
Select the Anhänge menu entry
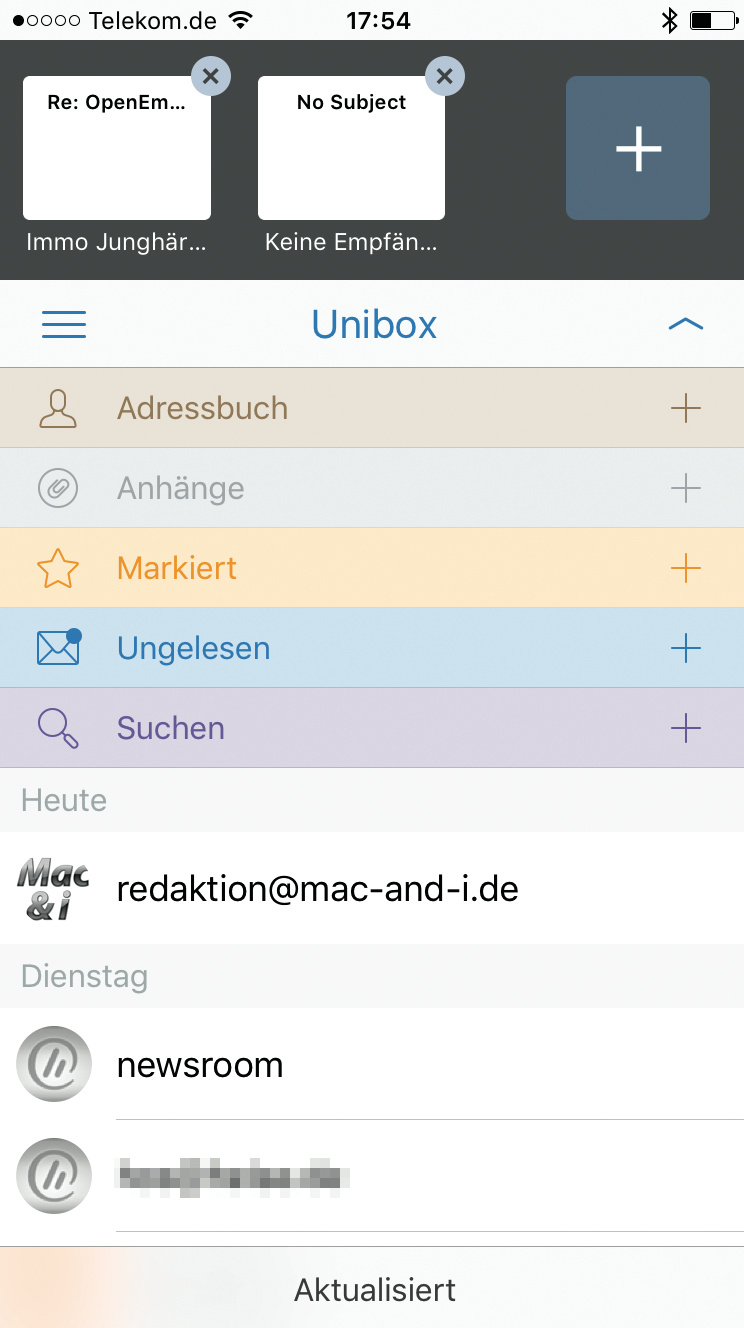[181, 488]
